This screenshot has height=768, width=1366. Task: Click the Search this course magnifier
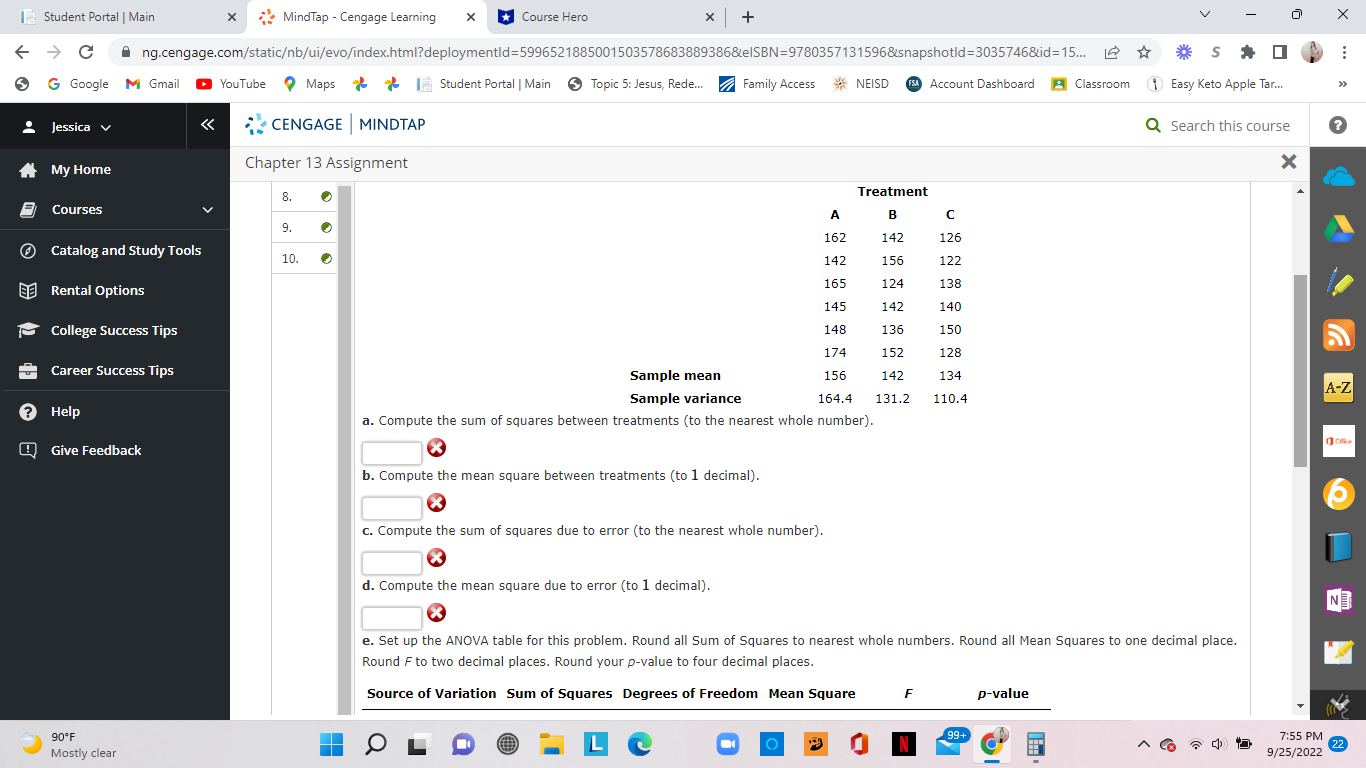tap(1153, 125)
